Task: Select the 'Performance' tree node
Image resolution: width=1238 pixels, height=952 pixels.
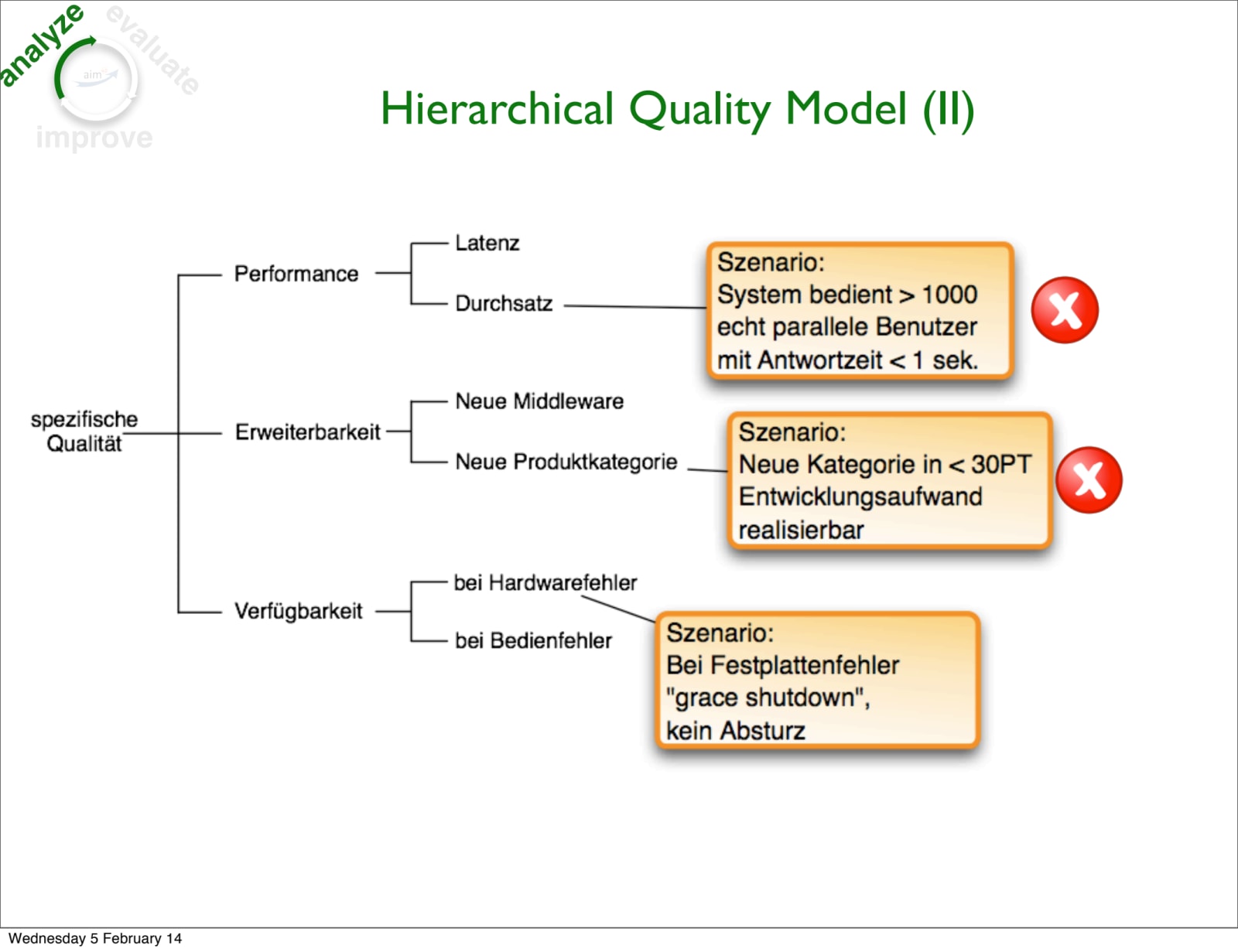Action: pos(296,274)
